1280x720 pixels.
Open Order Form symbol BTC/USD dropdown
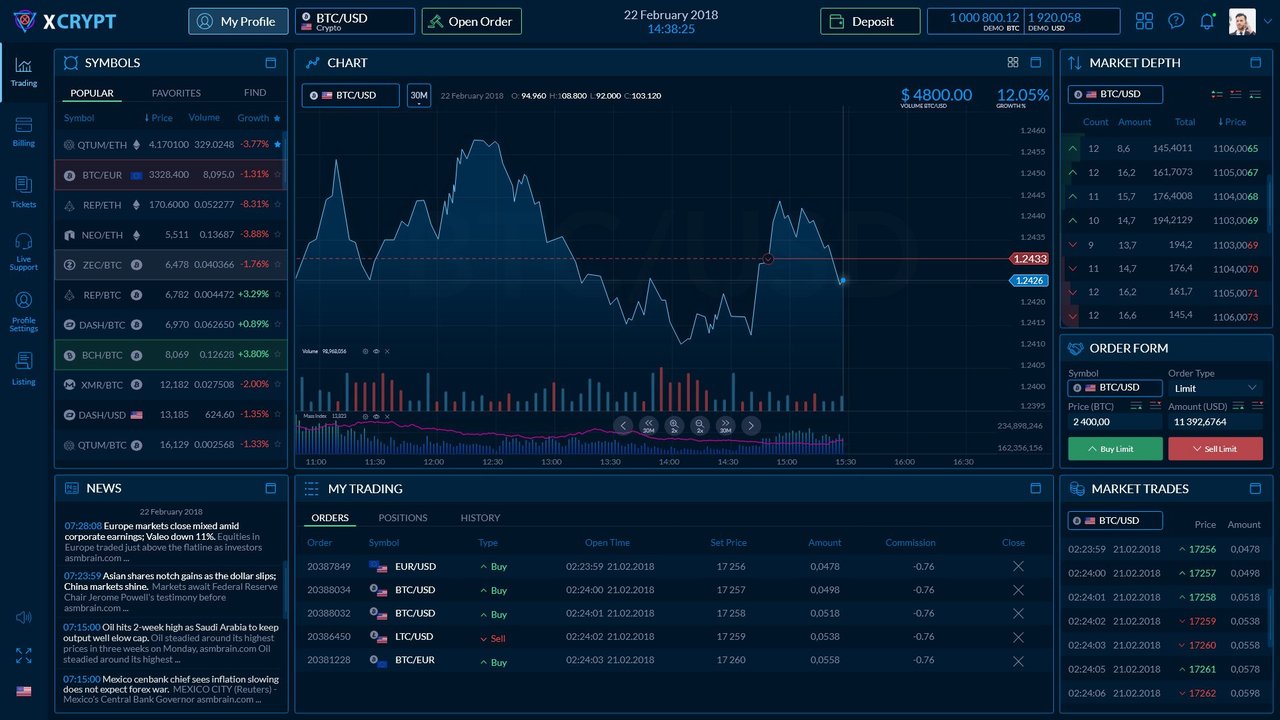click(x=1115, y=387)
